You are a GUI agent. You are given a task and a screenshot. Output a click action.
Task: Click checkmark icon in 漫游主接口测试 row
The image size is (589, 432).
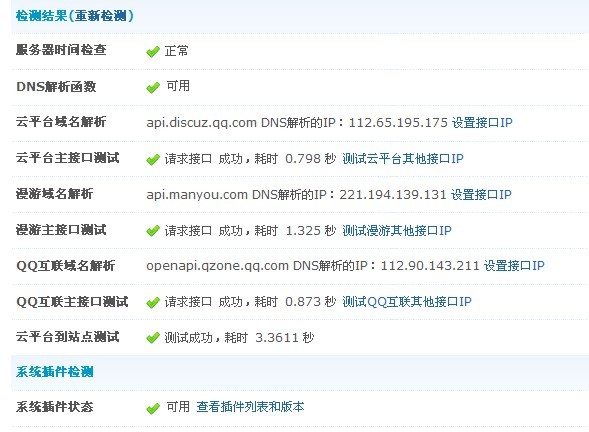153,231
